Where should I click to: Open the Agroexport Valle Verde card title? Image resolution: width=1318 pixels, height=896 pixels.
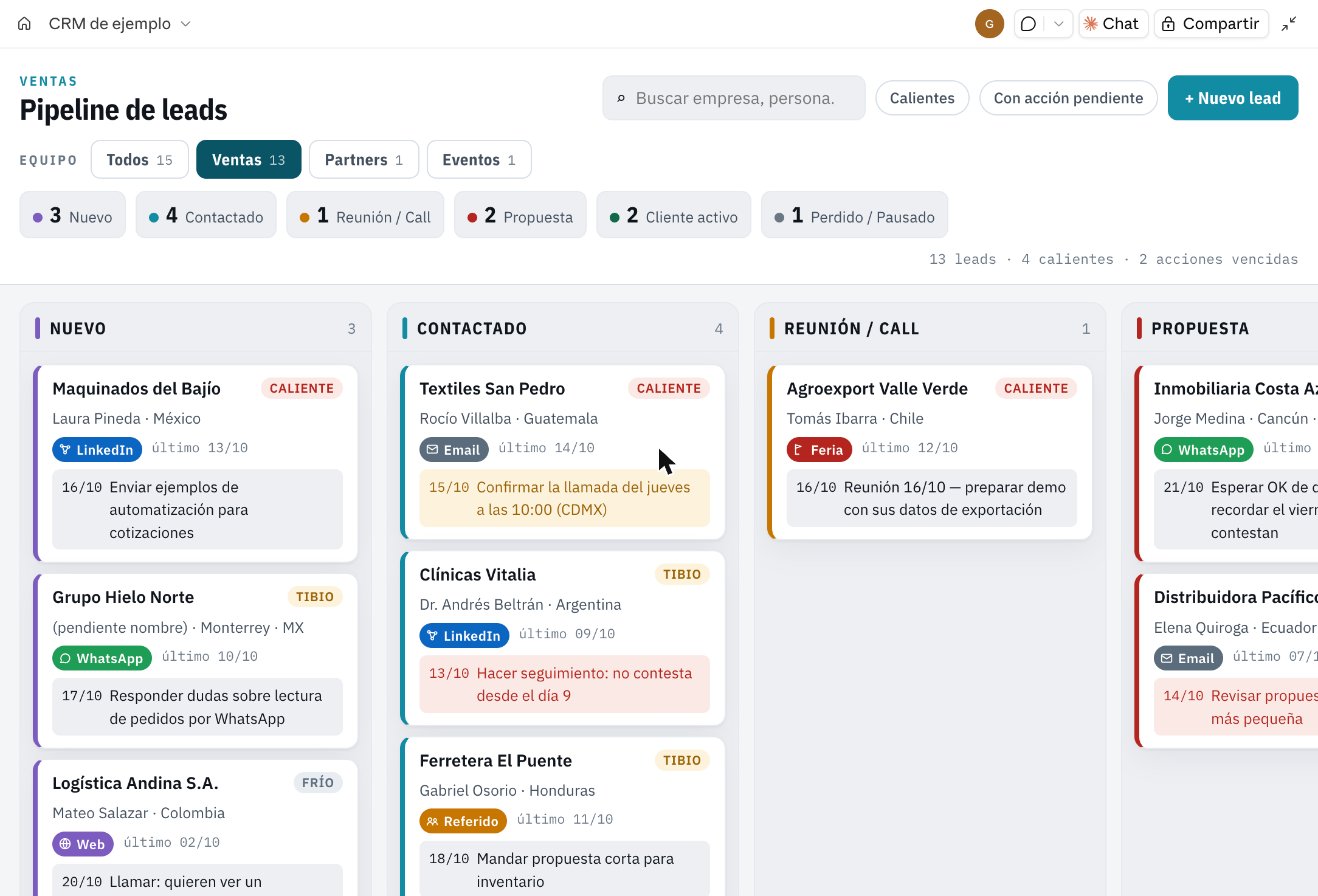[877, 388]
